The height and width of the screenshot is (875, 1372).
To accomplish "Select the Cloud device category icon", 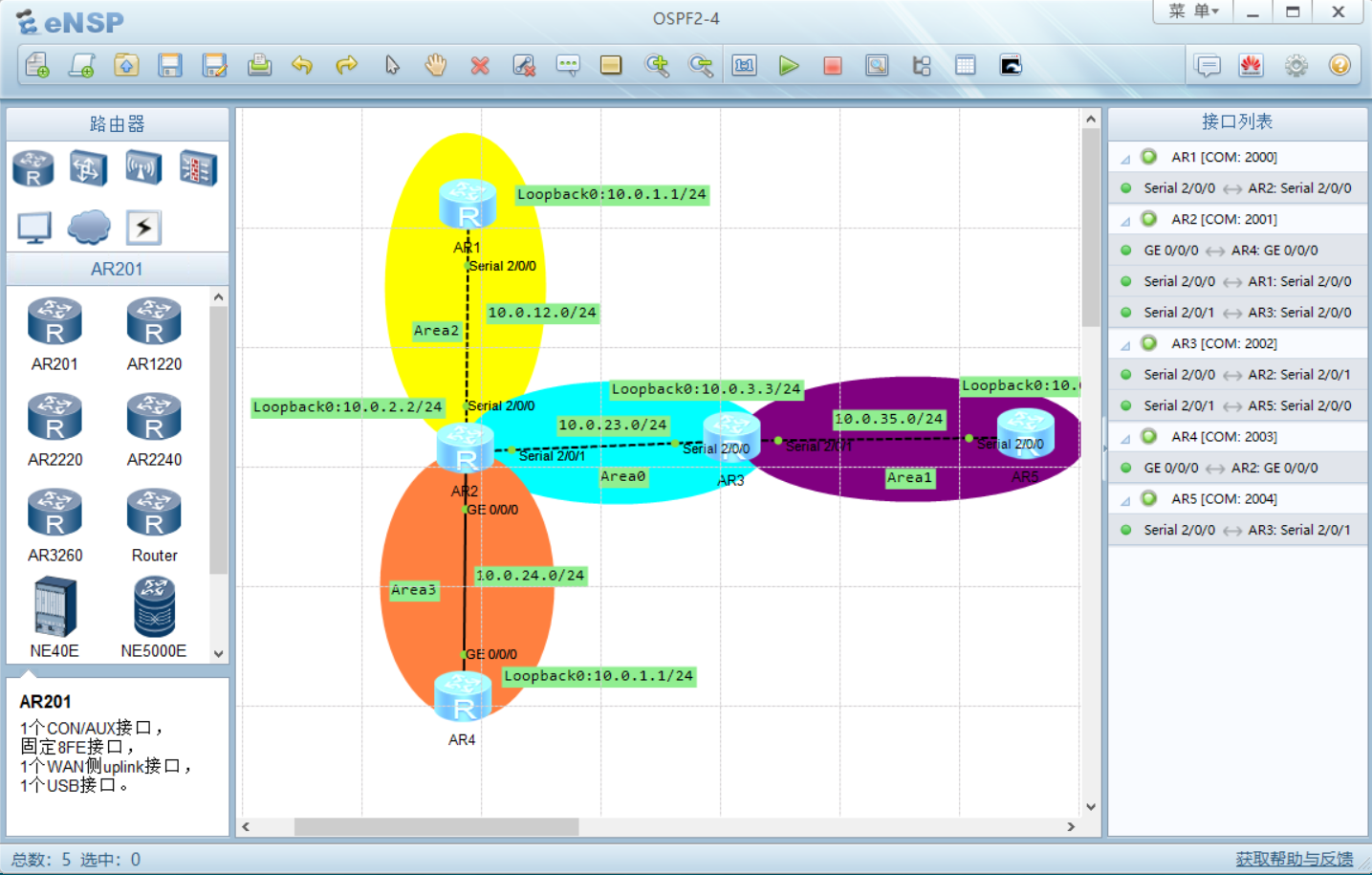I will (x=89, y=228).
